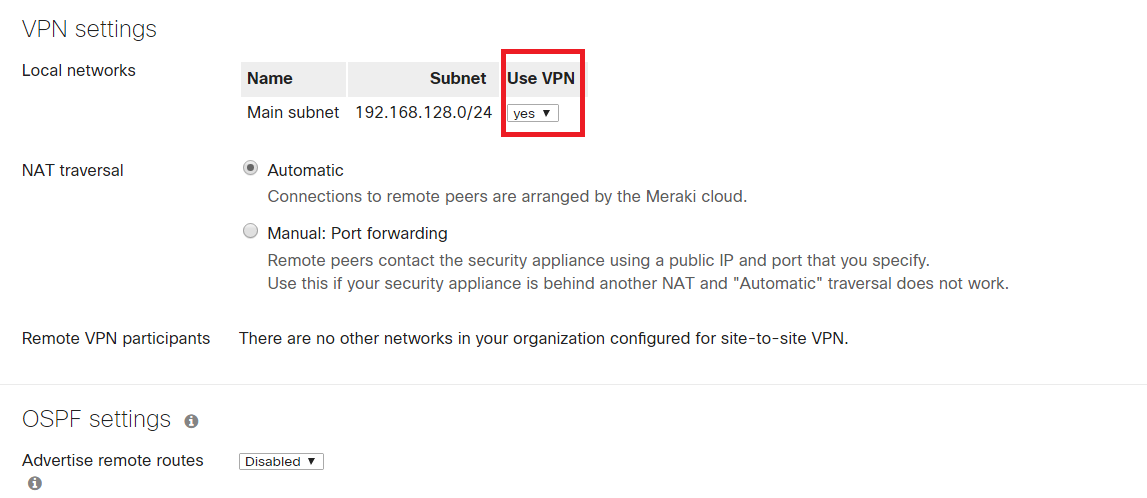Click the Subnet column header
The image size is (1147, 498).
point(458,78)
